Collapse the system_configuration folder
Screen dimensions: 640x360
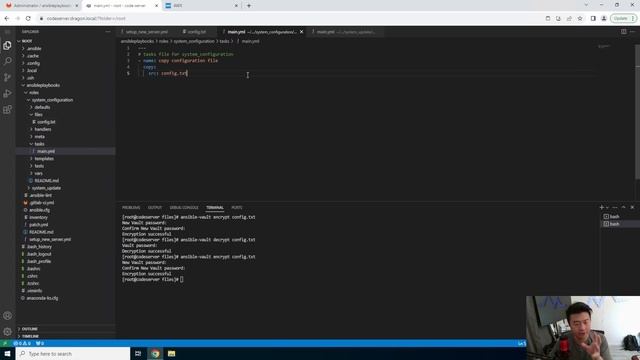(51, 100)
